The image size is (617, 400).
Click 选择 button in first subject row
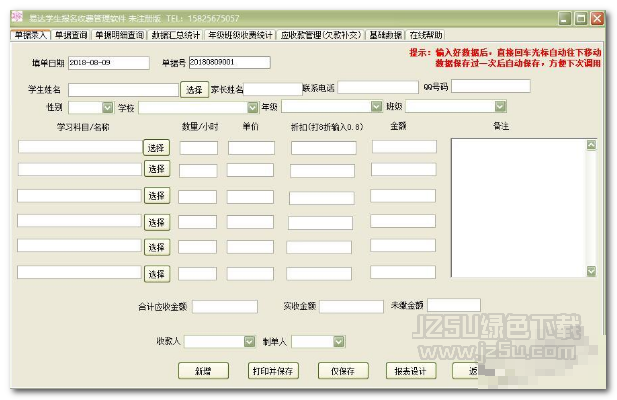tap(157, 147)
